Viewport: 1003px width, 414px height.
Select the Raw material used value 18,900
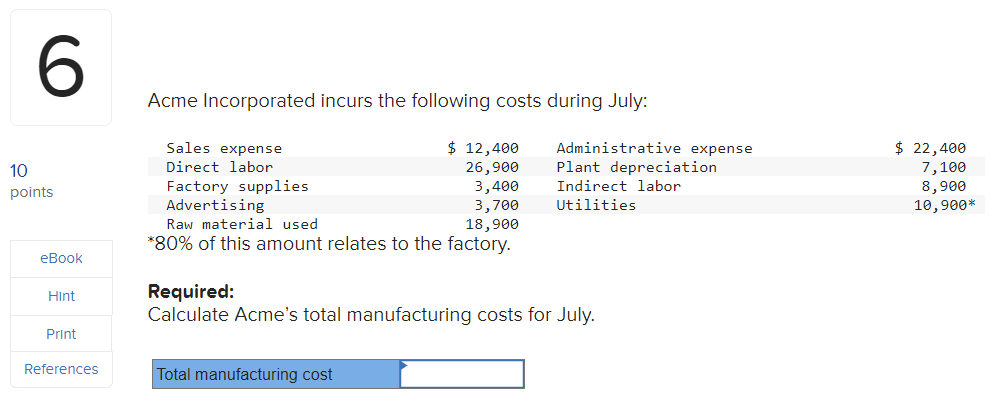pos(491,225)
